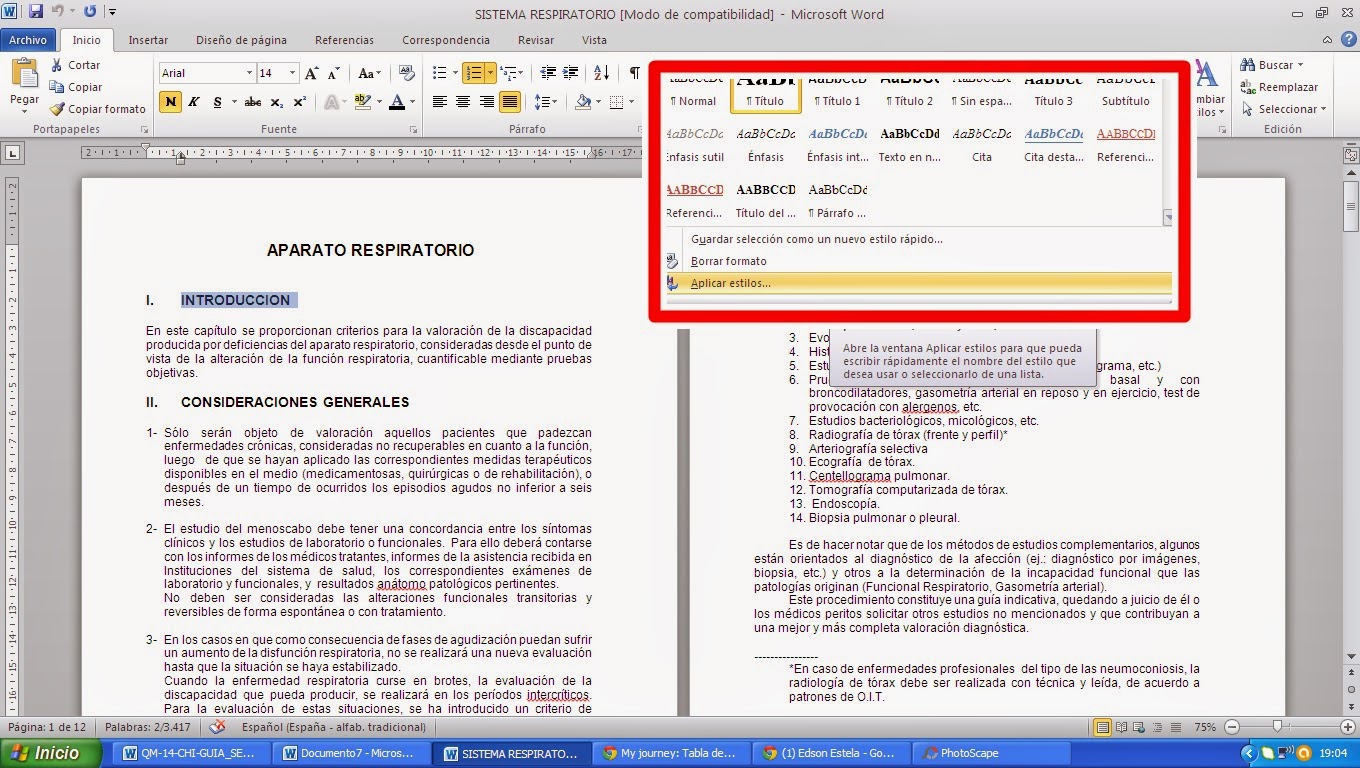This screenshot has width=1360, height=768.
Task: Click Buscar in the Edición group
Action: point(1273,64)
